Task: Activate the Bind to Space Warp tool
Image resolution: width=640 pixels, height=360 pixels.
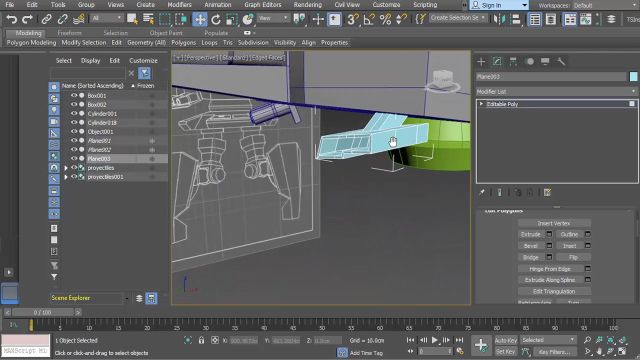Action: point(78,19)
